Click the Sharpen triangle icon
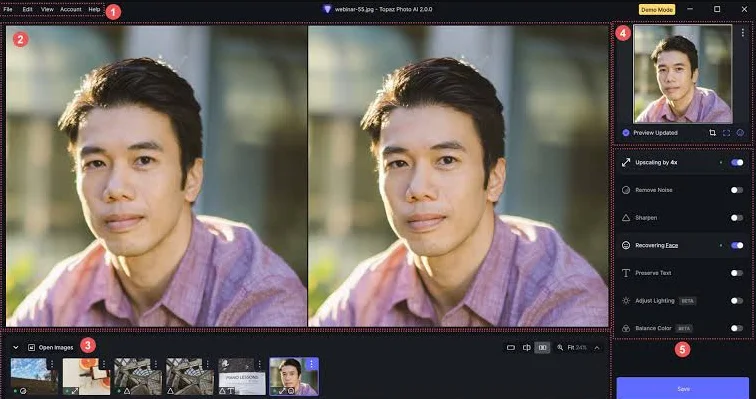The width and height of the screenshot is (756, 399). point(626,218)
